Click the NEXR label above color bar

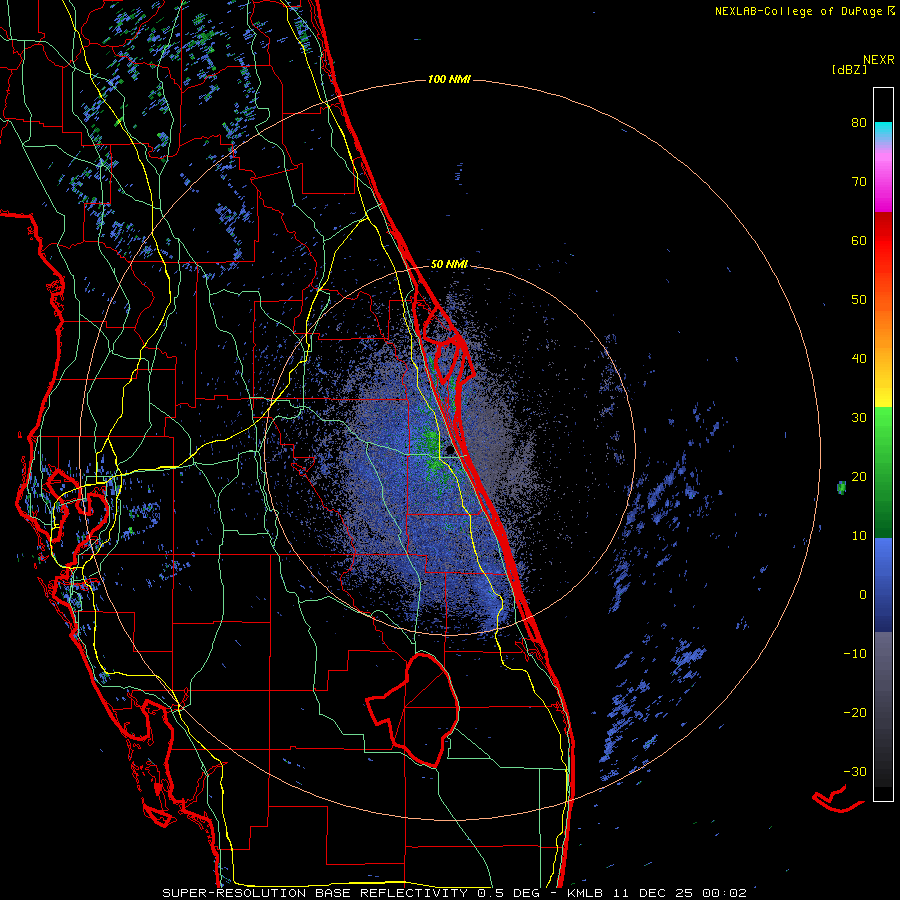[x=879, y=60]
